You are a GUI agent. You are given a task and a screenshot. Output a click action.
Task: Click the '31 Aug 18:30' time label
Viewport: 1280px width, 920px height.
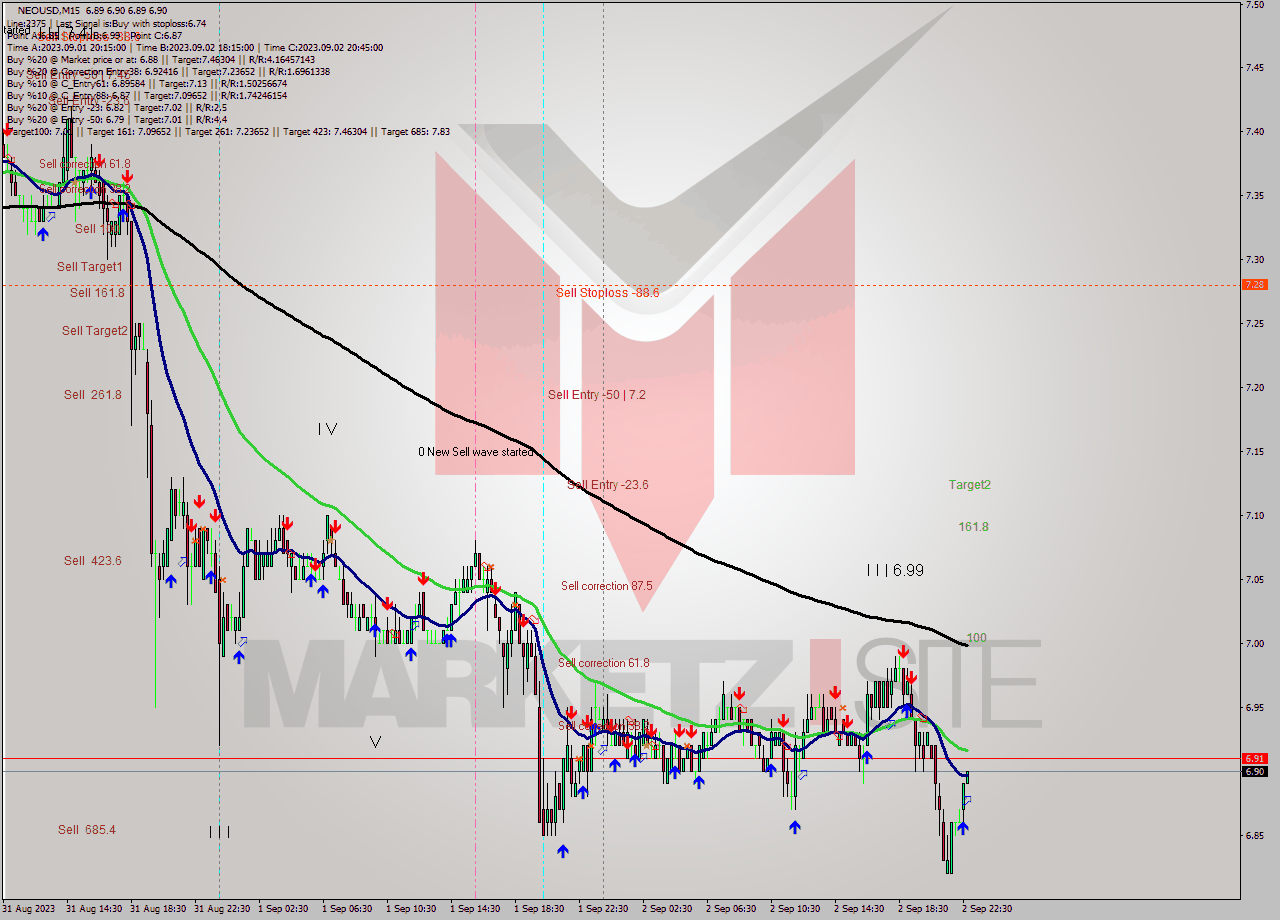click(x=158, y=909)
